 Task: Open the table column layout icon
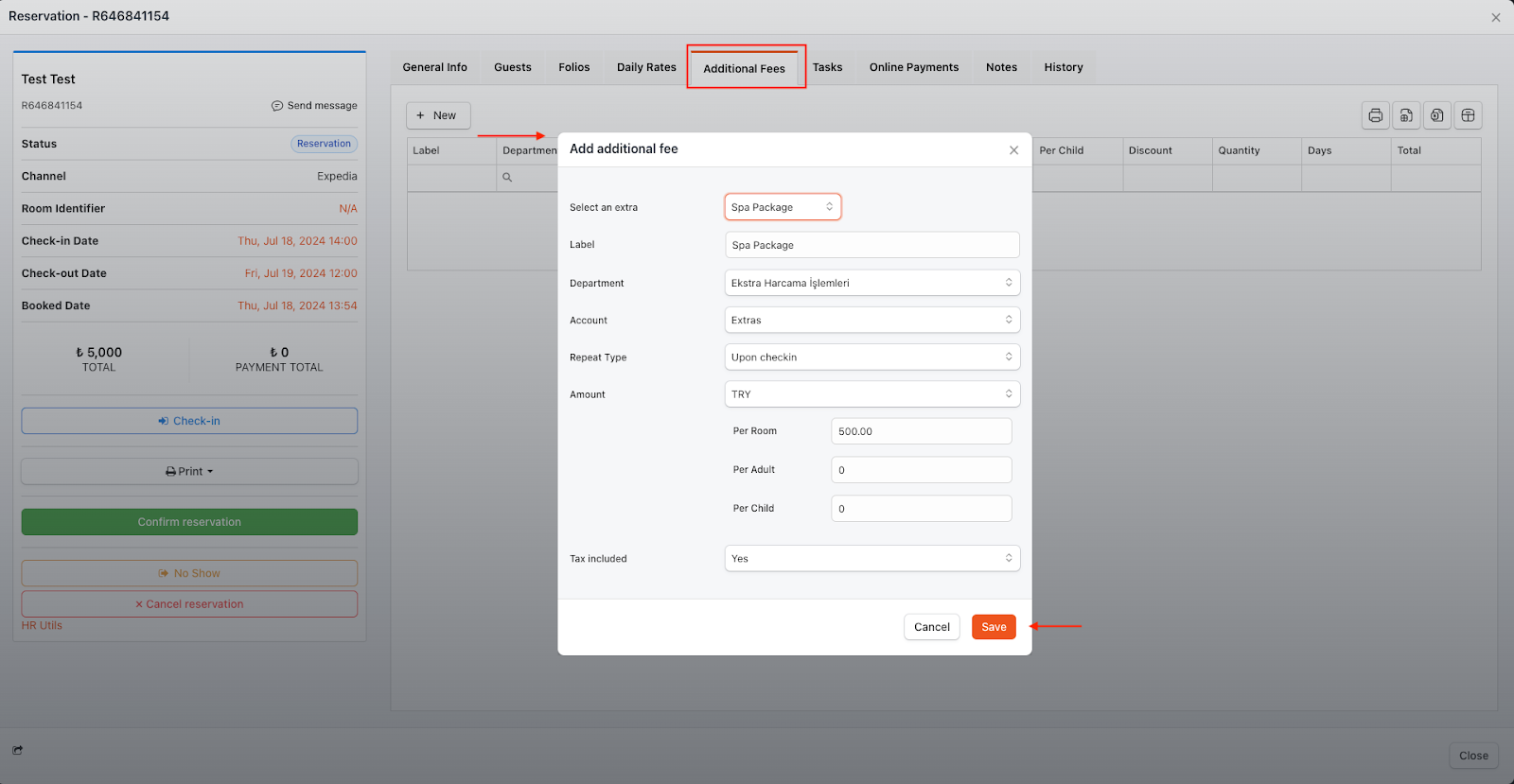click(x=1468, y=115)
